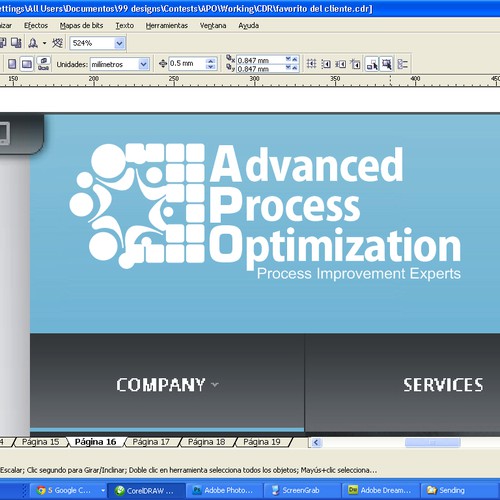Click the horizontal ruler at the 300 mark

click(x=255, y=81)
